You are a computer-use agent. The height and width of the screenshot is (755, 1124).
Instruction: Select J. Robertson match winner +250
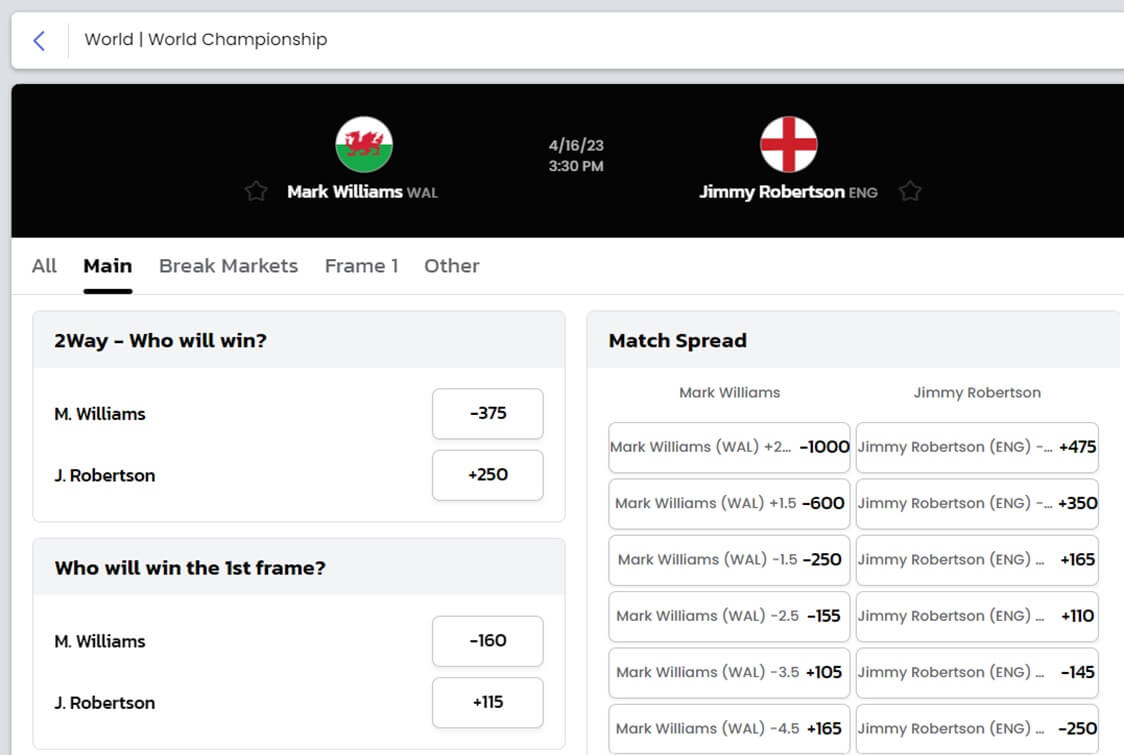pos(487,475)
